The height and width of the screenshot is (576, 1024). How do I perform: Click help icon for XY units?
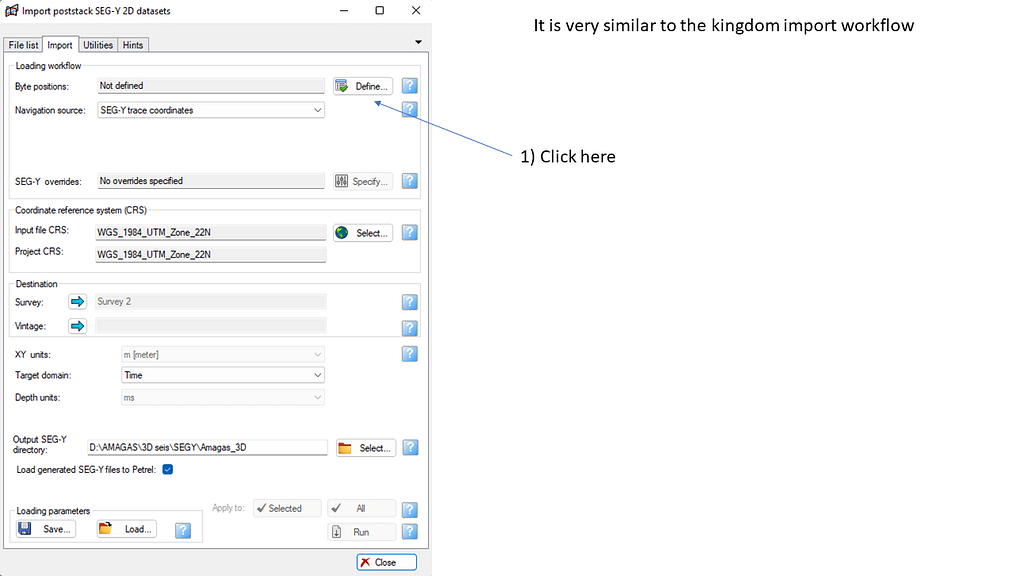click(x=409, y=354)
